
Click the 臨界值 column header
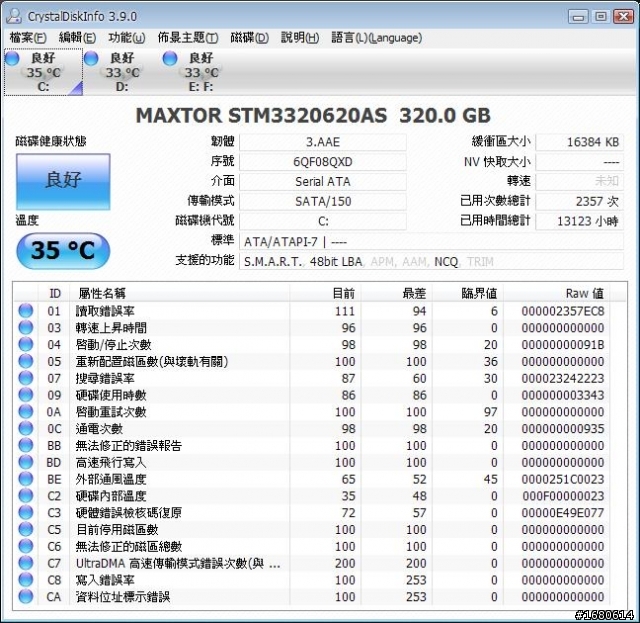[x=468, y=293]
